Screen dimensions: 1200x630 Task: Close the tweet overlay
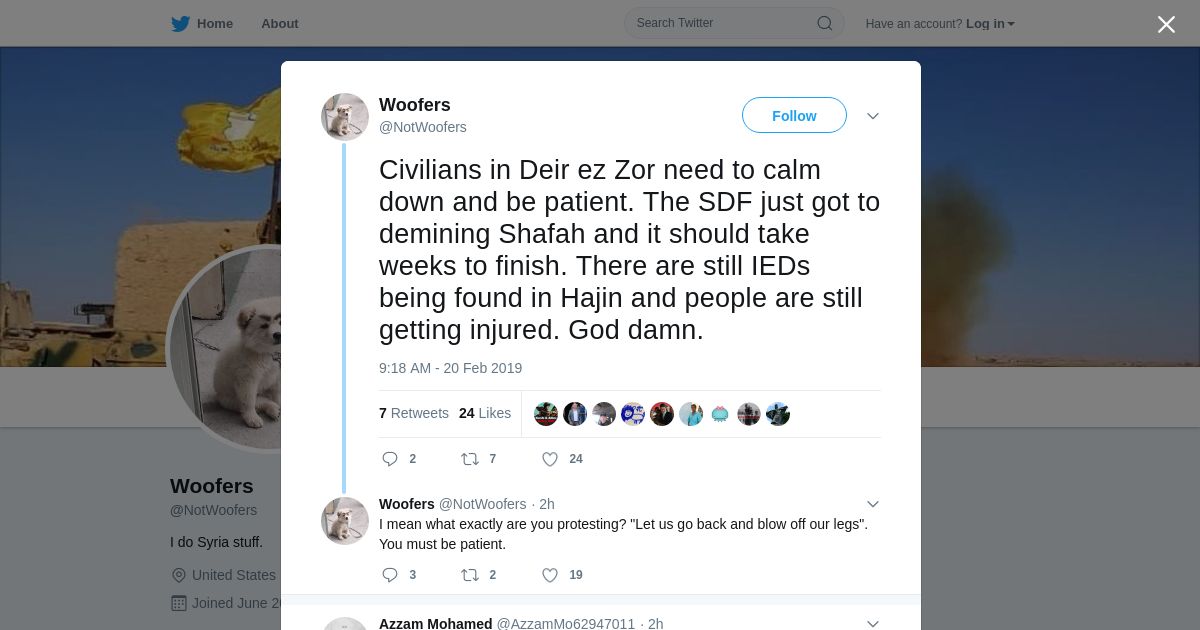click(x=1166, y=25)
